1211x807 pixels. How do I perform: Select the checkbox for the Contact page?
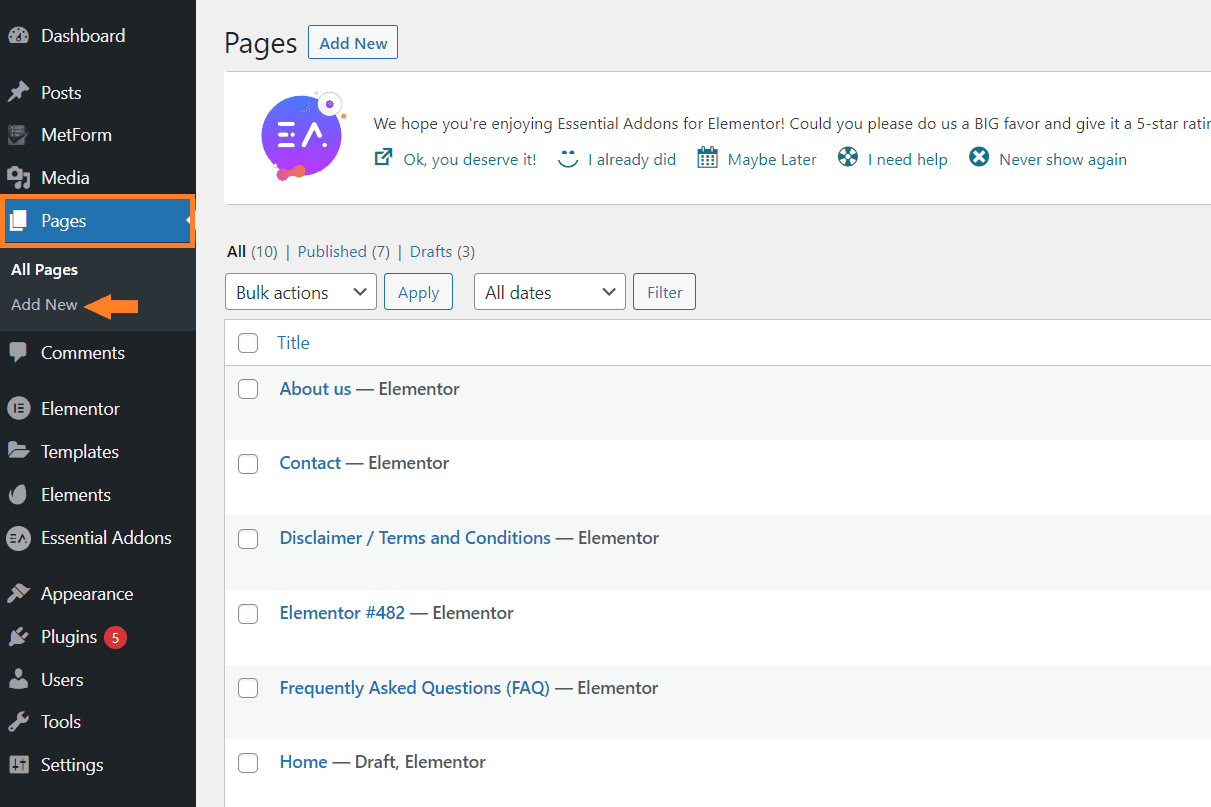[x=248, y=463]
